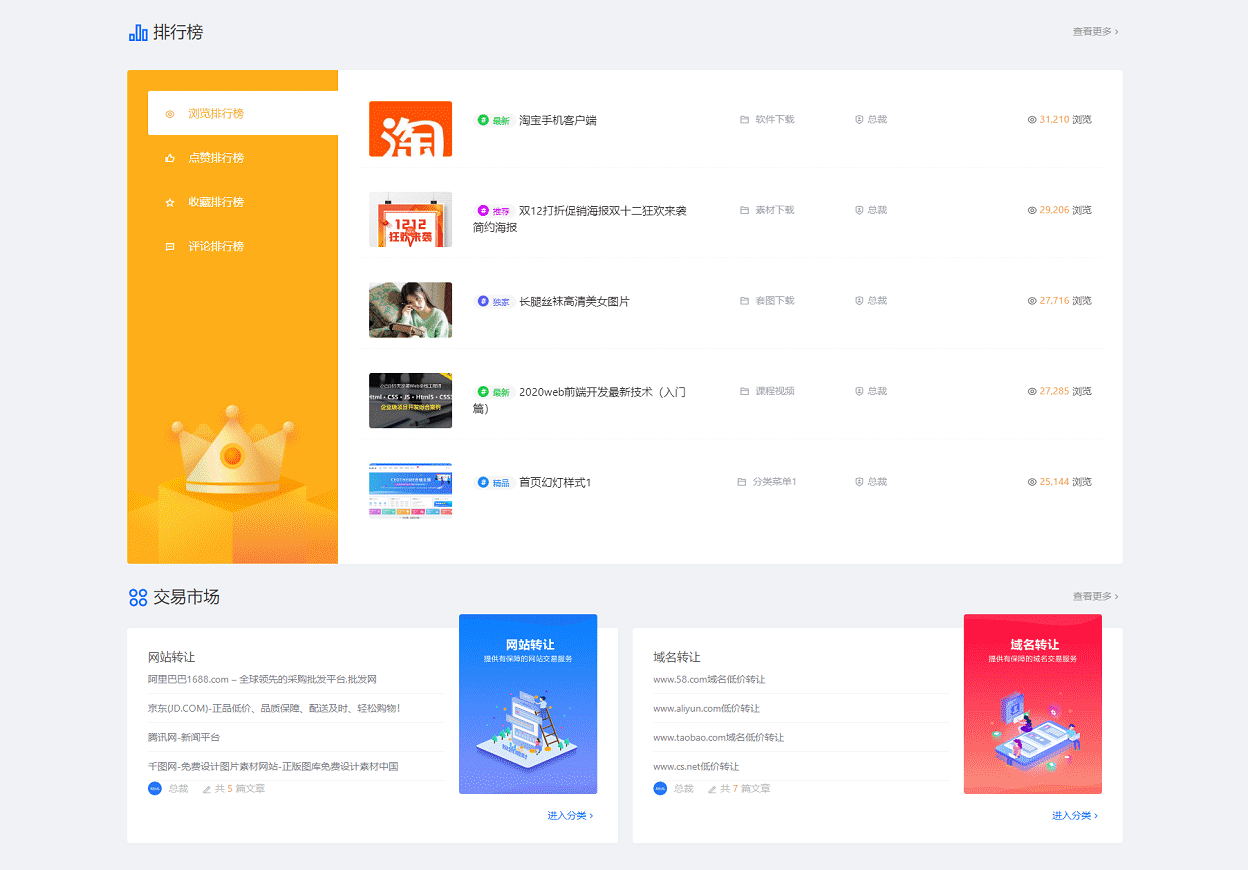
Task: Switch to 评论排行榜 tab
Action: point(243,246)
